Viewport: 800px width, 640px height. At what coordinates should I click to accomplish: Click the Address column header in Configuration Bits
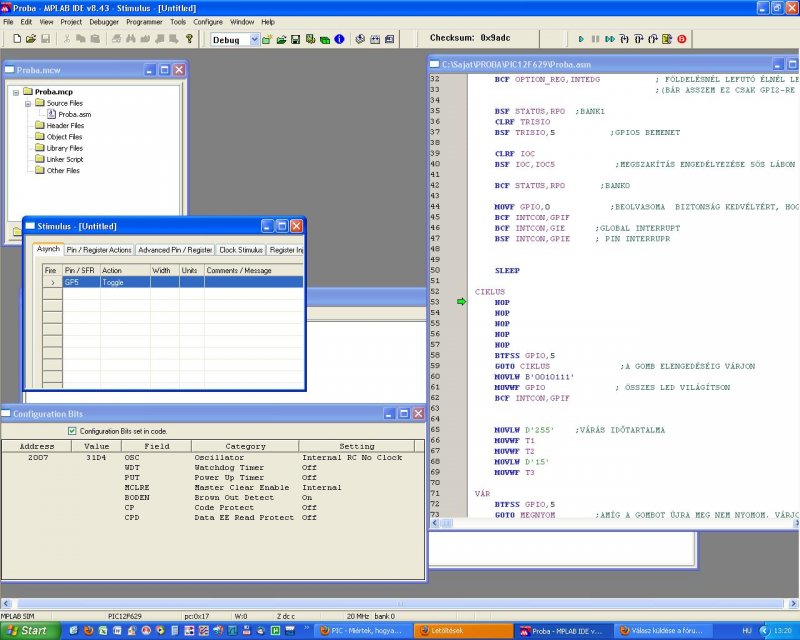pos(36,447)
